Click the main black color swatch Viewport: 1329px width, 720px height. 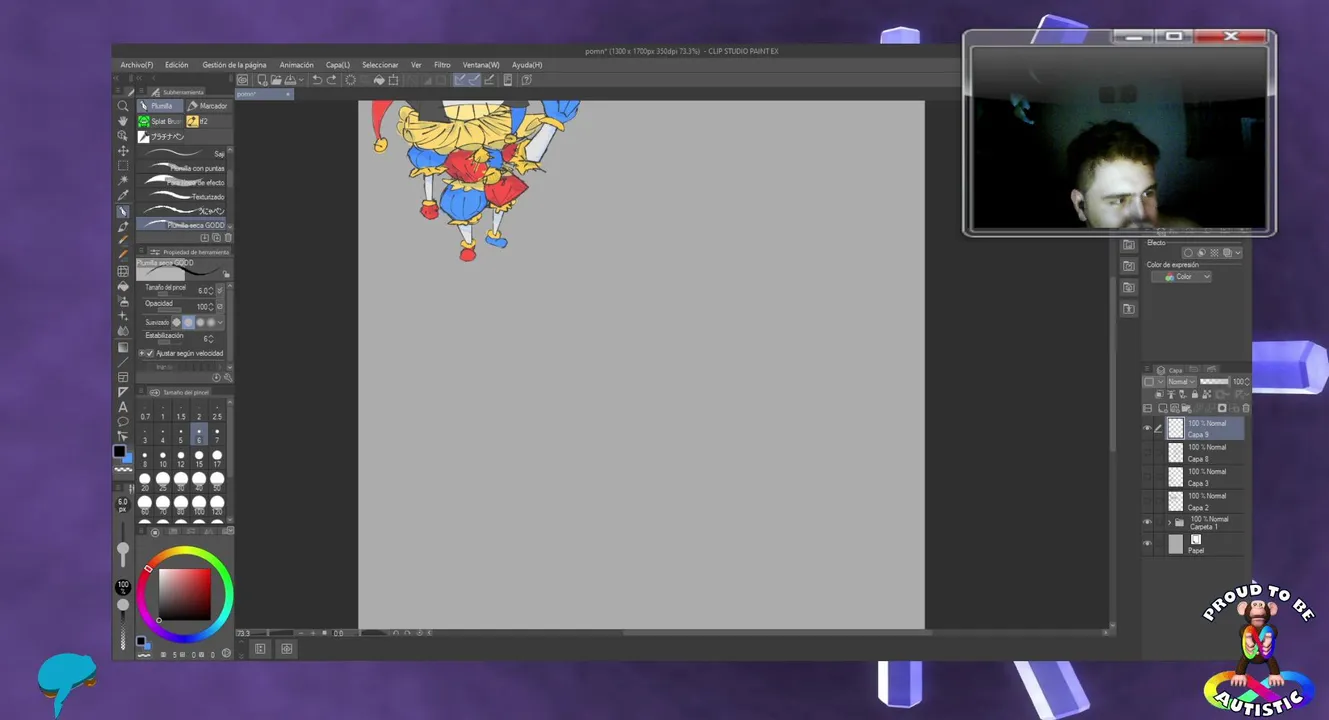pyautogui.click(x=119, y=451)
